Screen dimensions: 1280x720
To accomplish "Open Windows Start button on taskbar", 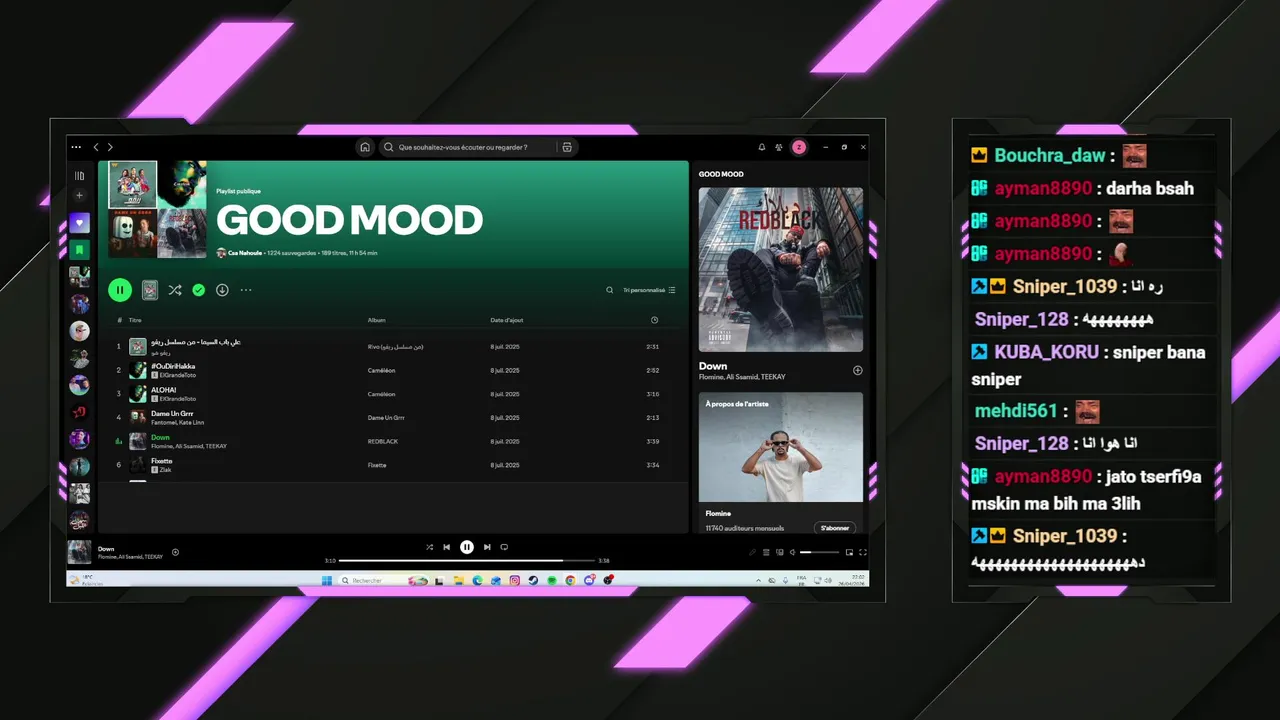I will [x=327, y=580].
